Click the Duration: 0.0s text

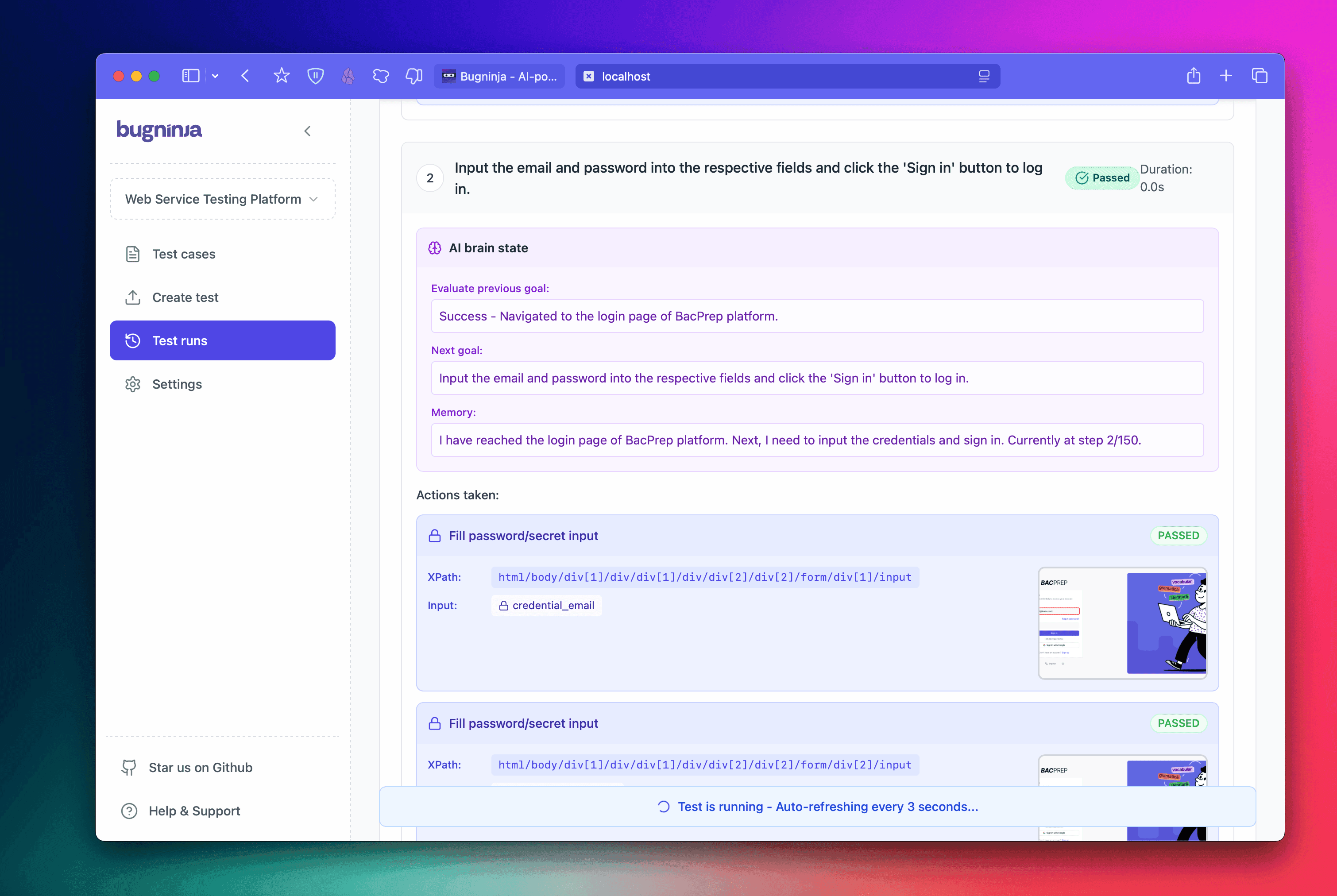click(1166, 178)
